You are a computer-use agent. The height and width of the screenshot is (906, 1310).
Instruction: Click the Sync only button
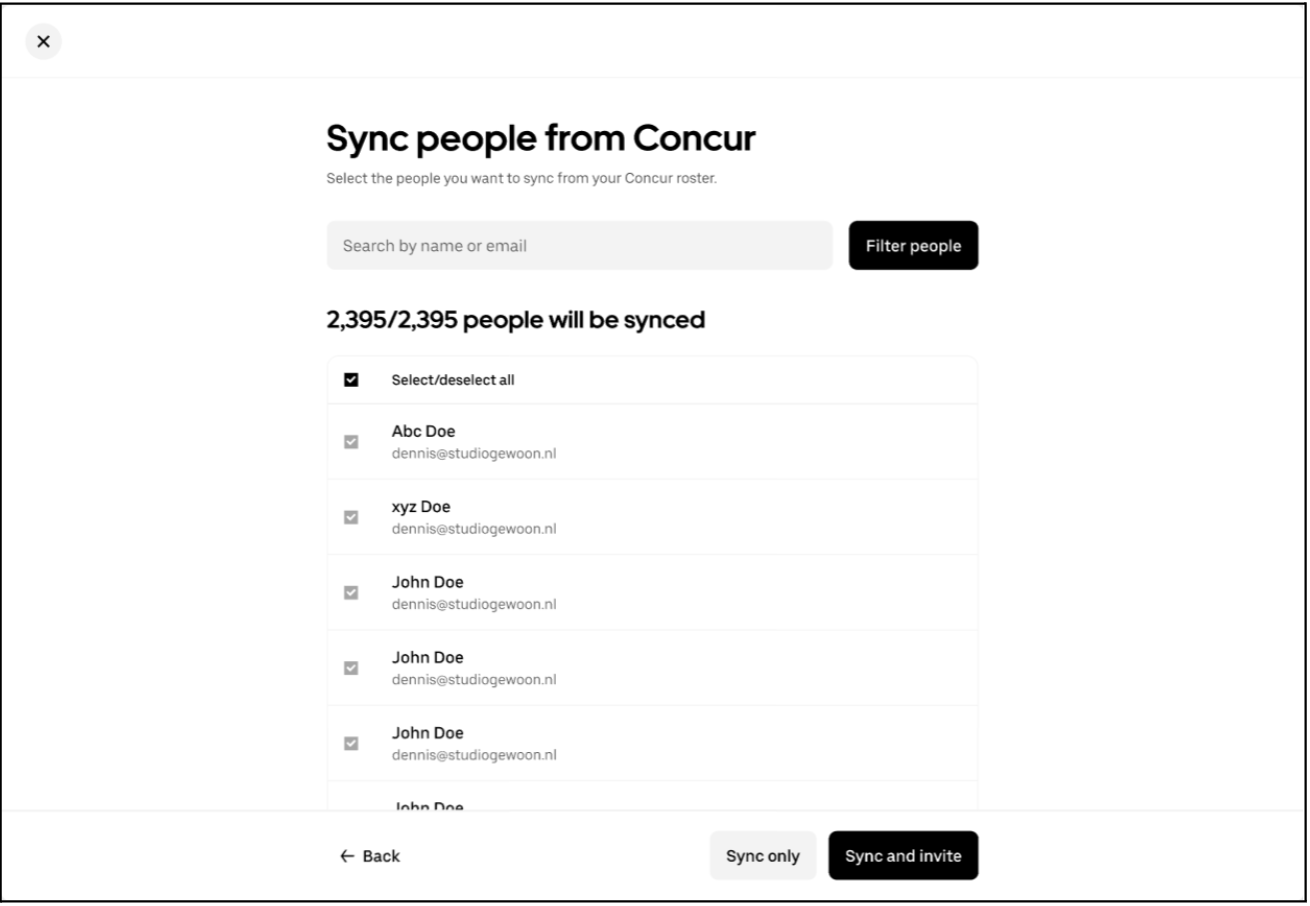[x=762, y=856]
